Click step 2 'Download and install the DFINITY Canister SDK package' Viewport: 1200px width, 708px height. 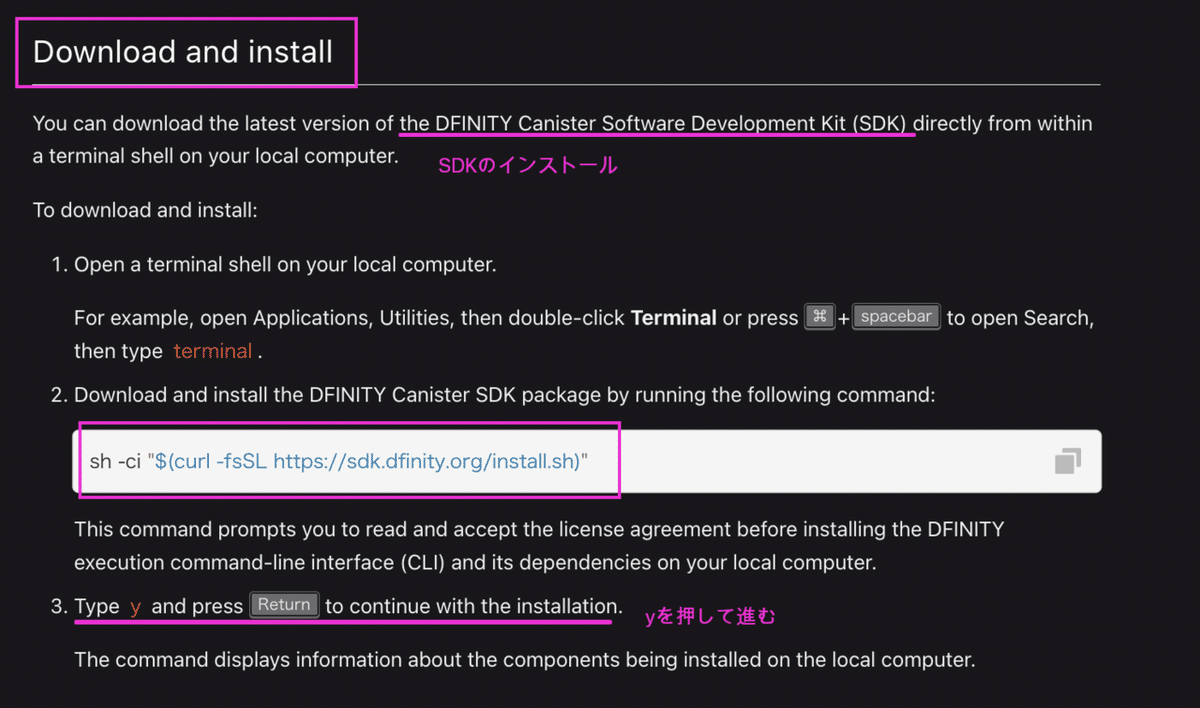coord(504,395)
